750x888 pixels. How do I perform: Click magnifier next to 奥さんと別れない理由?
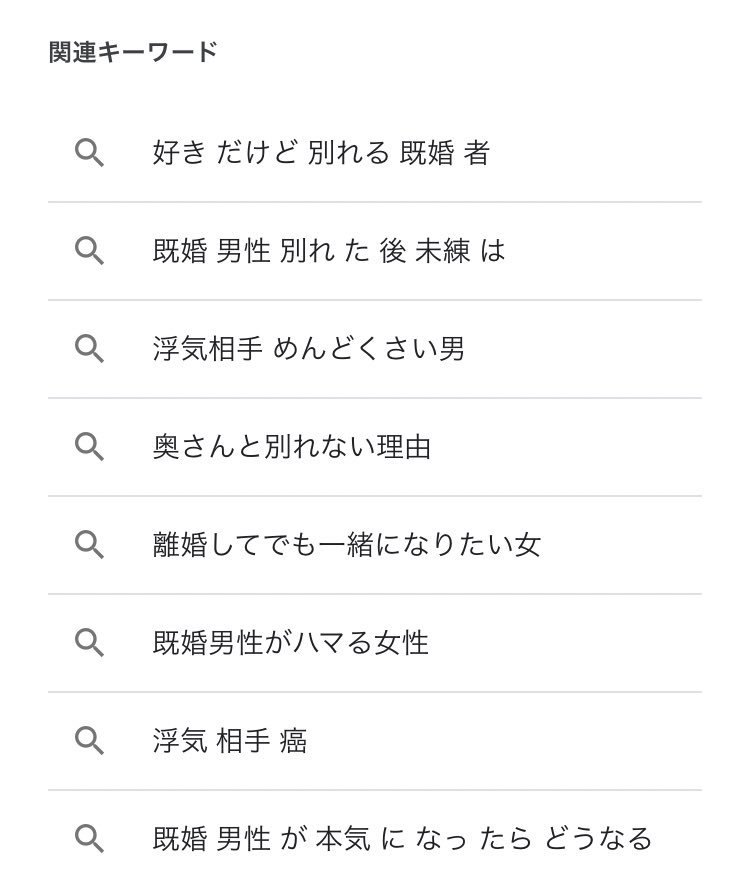90,447
